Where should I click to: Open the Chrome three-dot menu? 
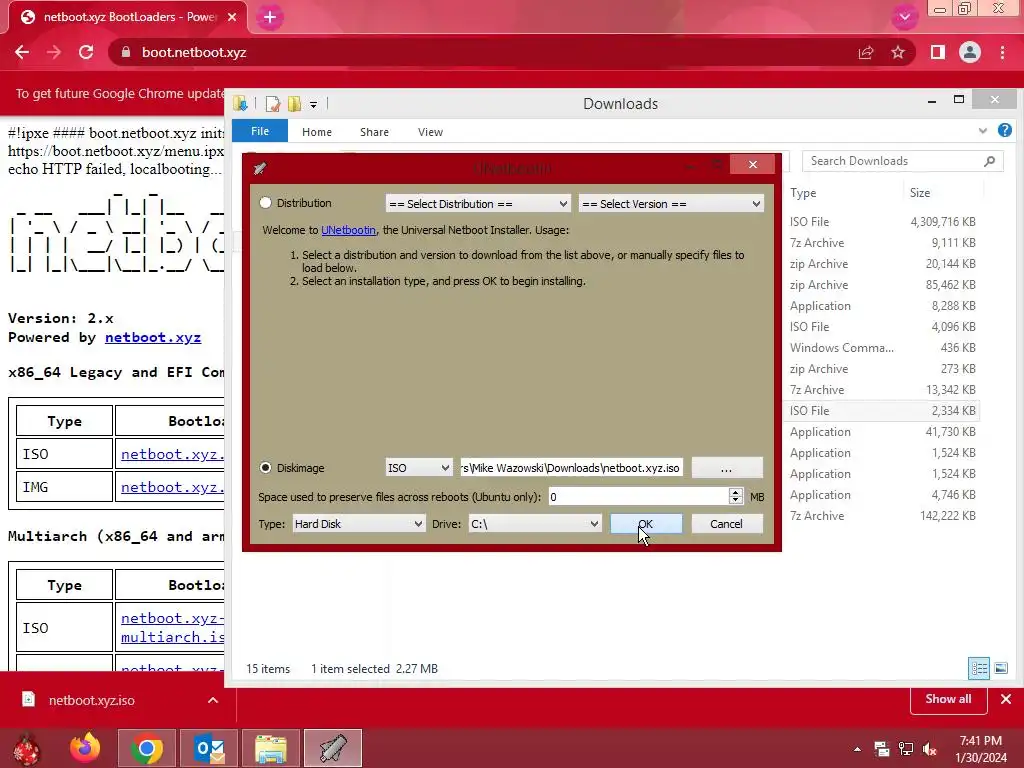(1002, 52)
